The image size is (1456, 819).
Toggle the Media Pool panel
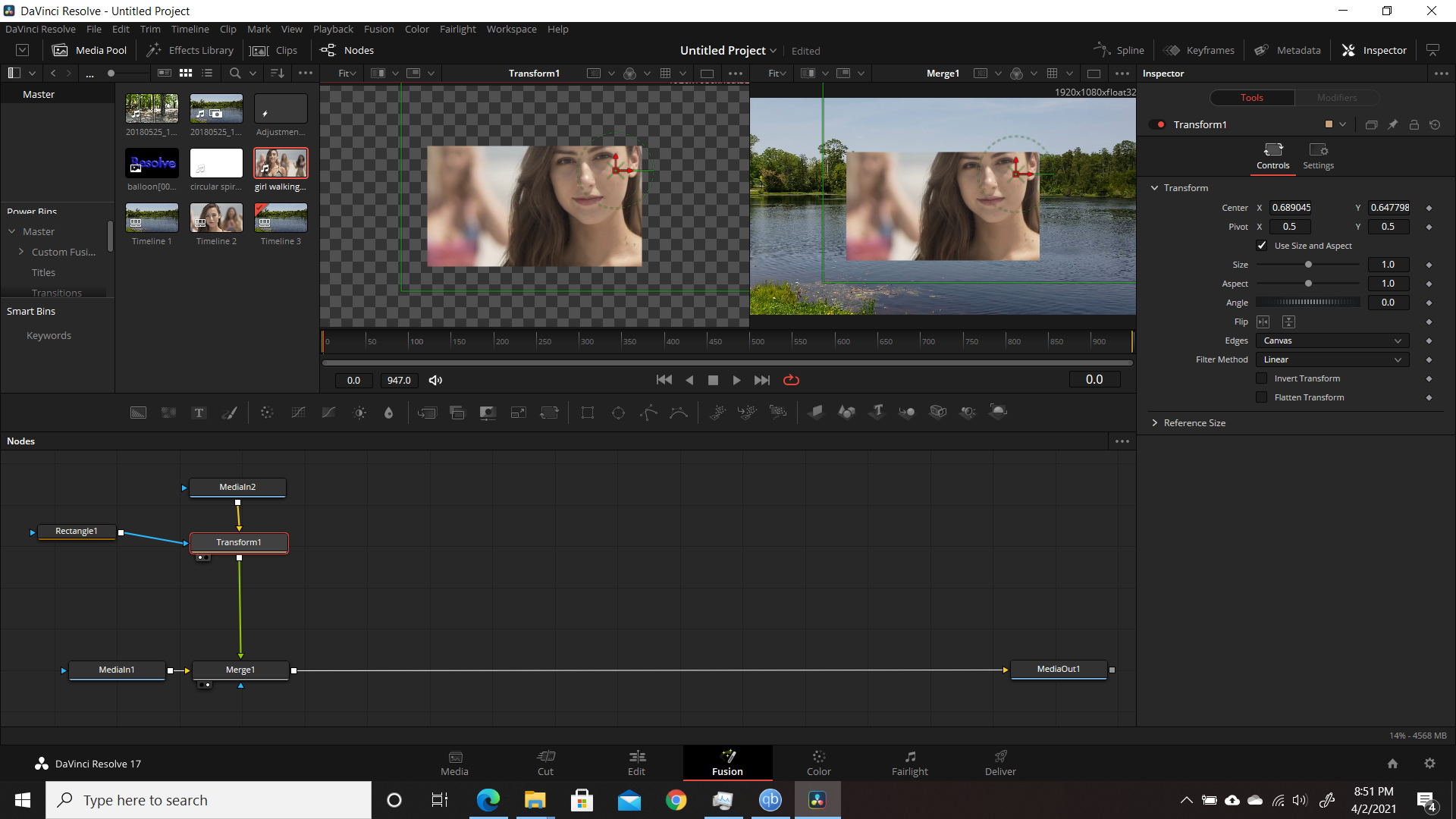pos(89,50)
